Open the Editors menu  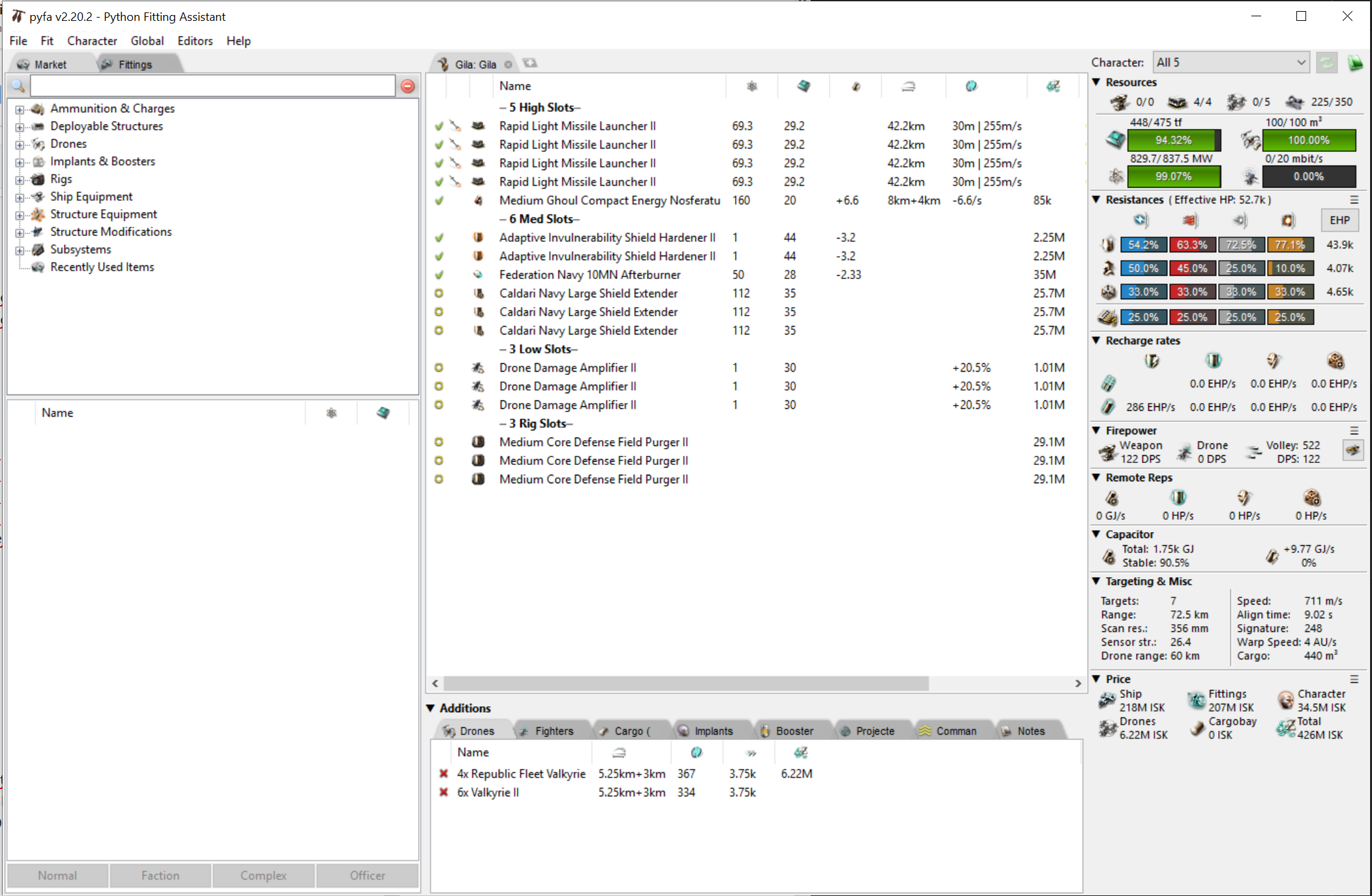pyautogui.click(x=195, y=41)
